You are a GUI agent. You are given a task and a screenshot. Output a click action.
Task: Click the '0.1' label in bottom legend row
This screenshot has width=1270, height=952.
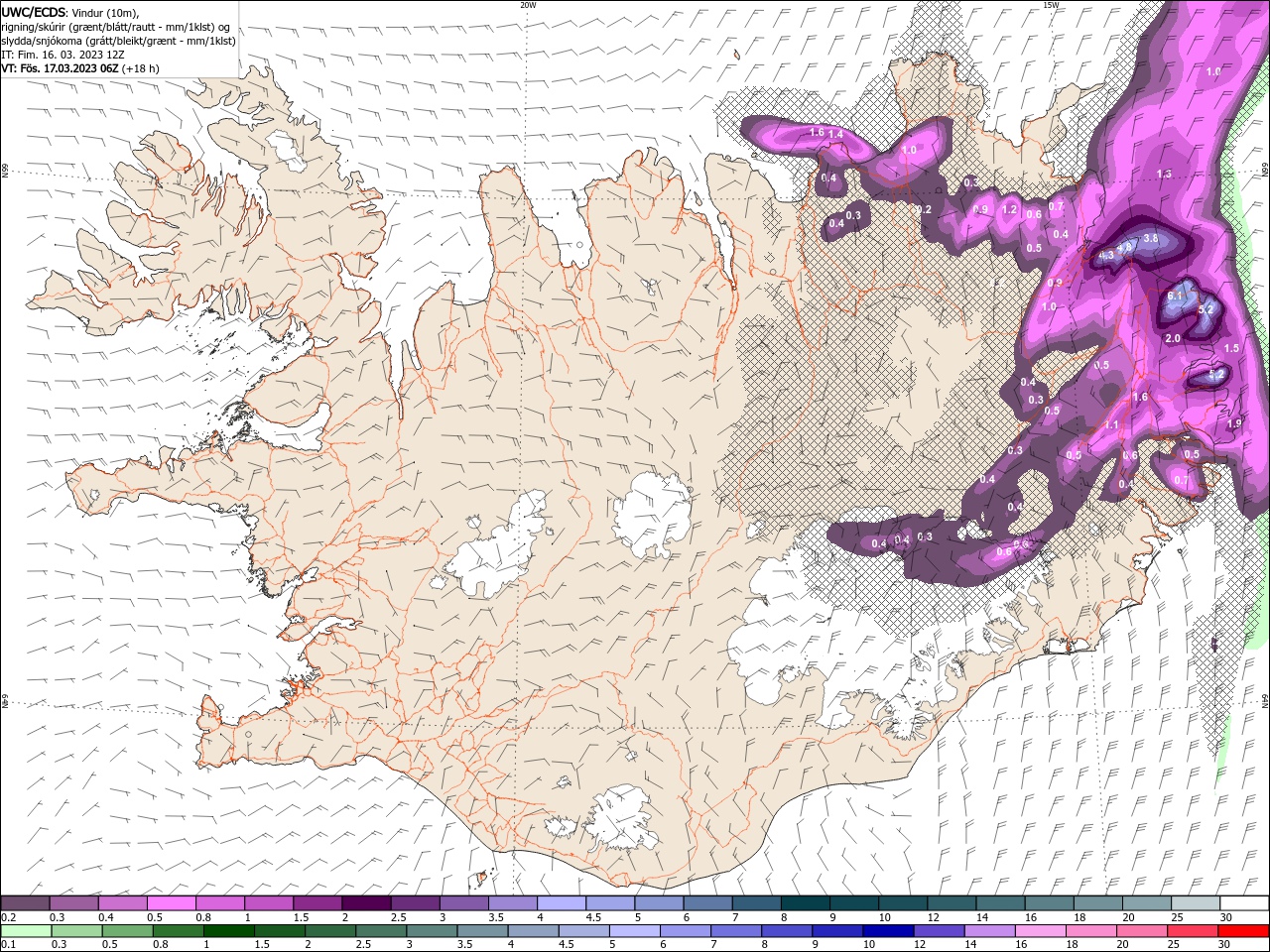pos(8,945)
